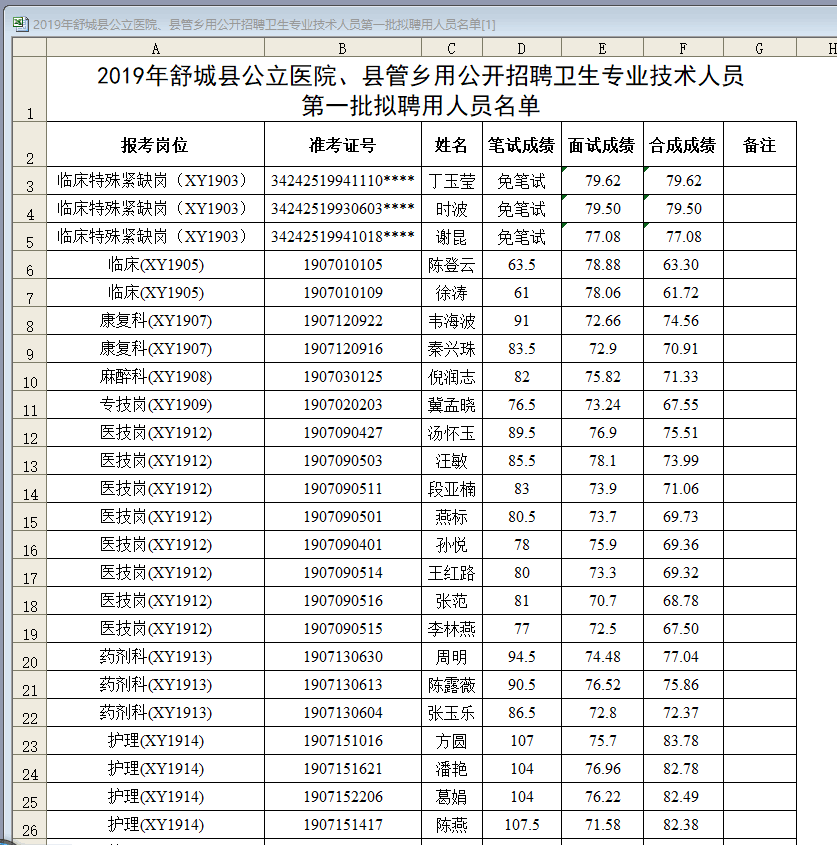Select the cell with name 时波

[x=452, y=209]
